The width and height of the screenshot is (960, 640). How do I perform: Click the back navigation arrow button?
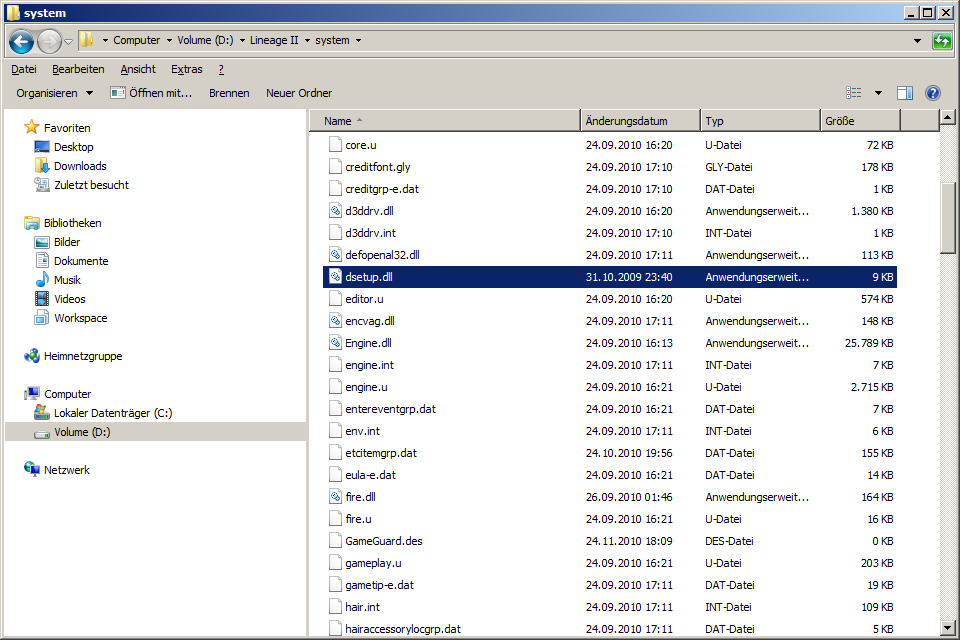pyautogui.click(x=21, y=41)
